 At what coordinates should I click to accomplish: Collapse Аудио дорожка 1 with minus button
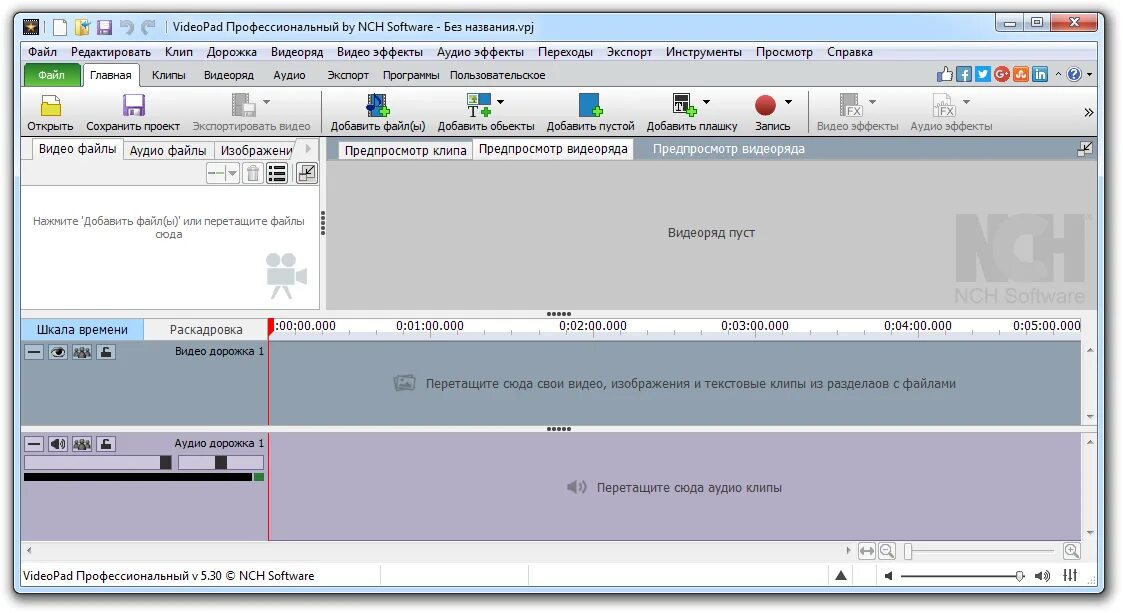point(34,444)
